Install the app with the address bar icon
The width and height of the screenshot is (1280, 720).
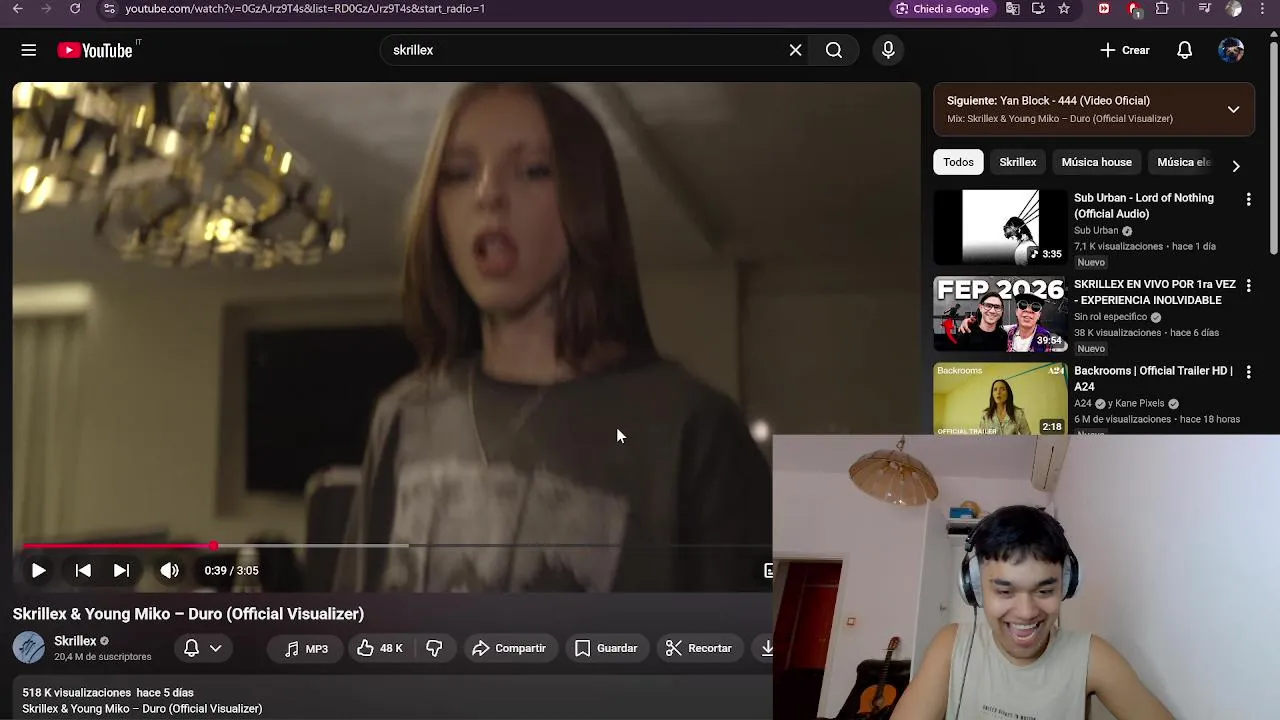click(x=1038, y=8)
